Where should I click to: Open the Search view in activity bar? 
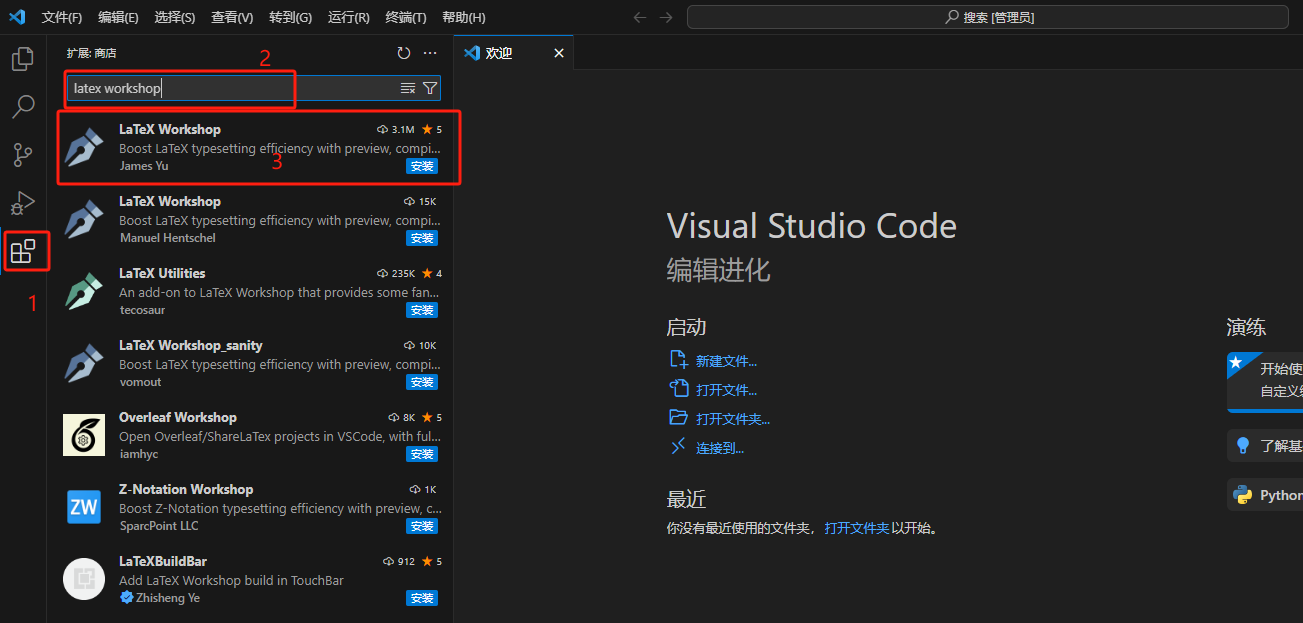click(22, 106)
